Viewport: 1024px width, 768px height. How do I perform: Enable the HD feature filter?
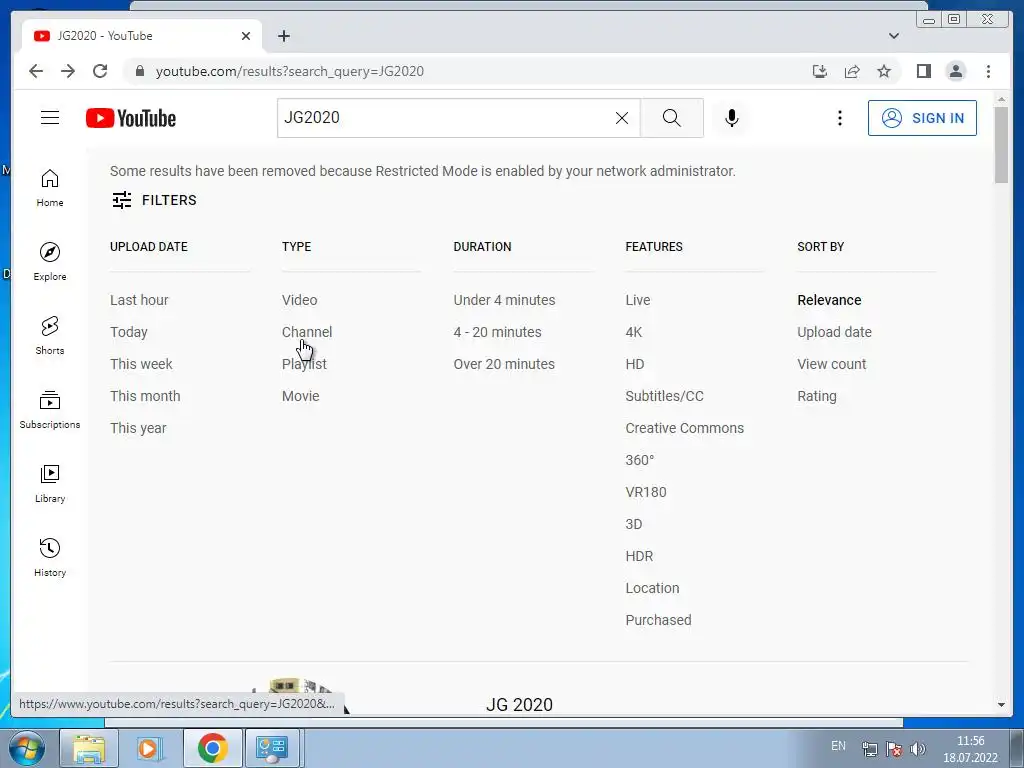click(635, 364)
